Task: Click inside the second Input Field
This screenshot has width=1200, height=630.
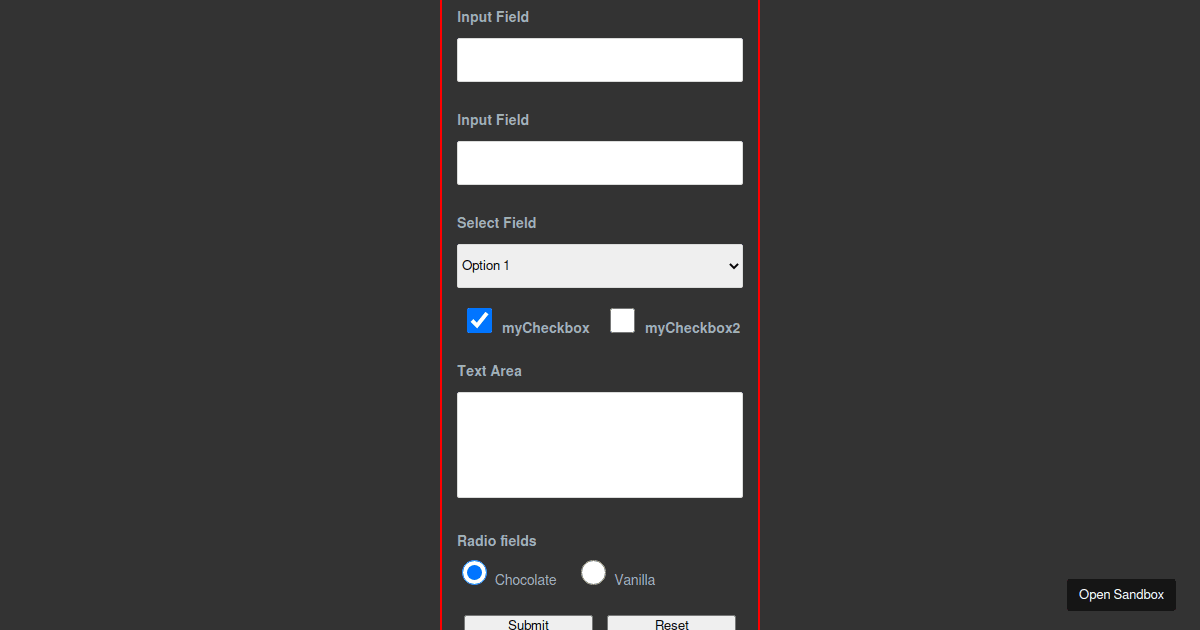Action: pos(599,162)
